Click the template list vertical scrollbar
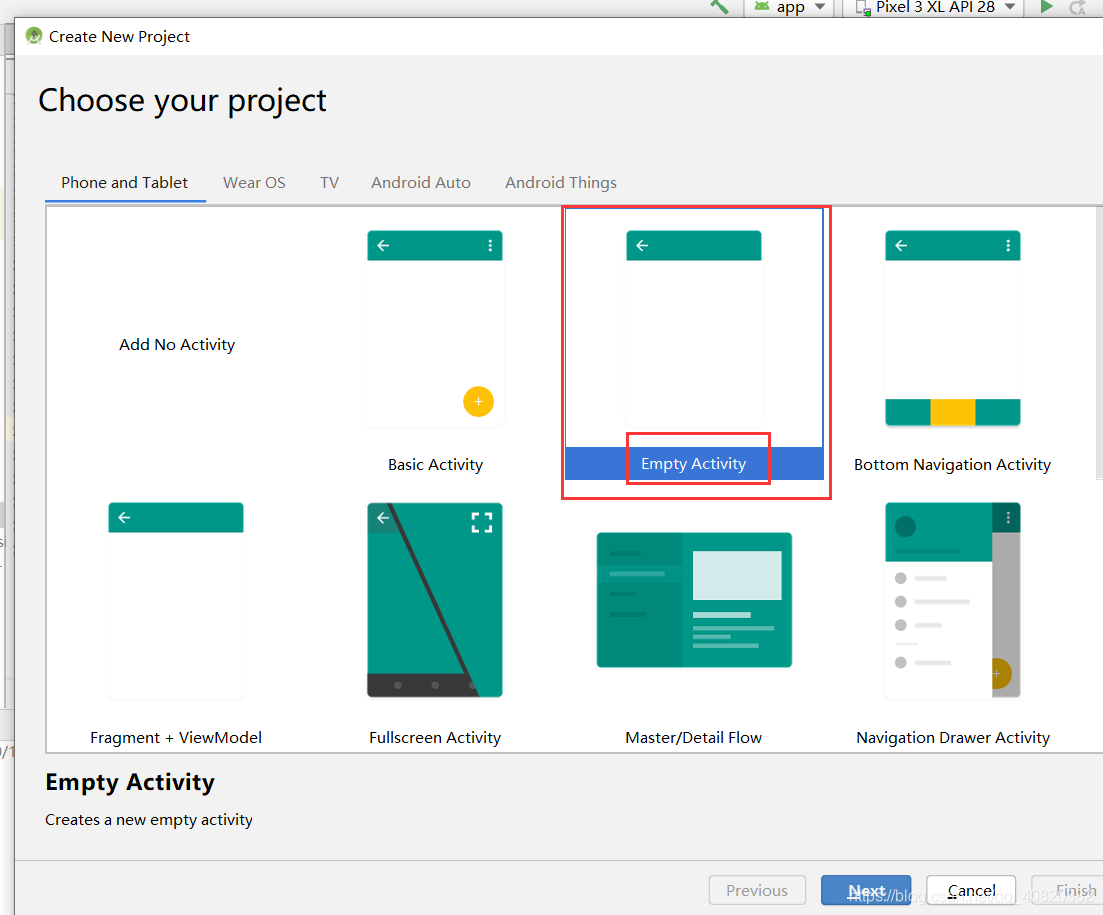This screenshot has width=1103, height=915. click(1099, 343)
